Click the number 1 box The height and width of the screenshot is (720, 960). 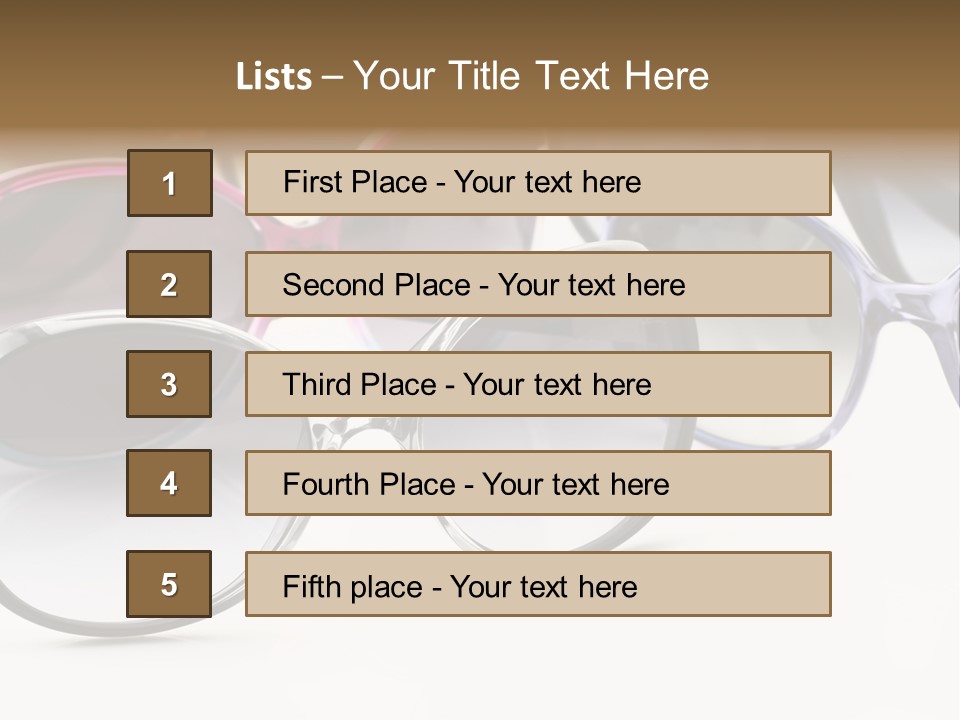pyautogui.click(x=169, y=183)
